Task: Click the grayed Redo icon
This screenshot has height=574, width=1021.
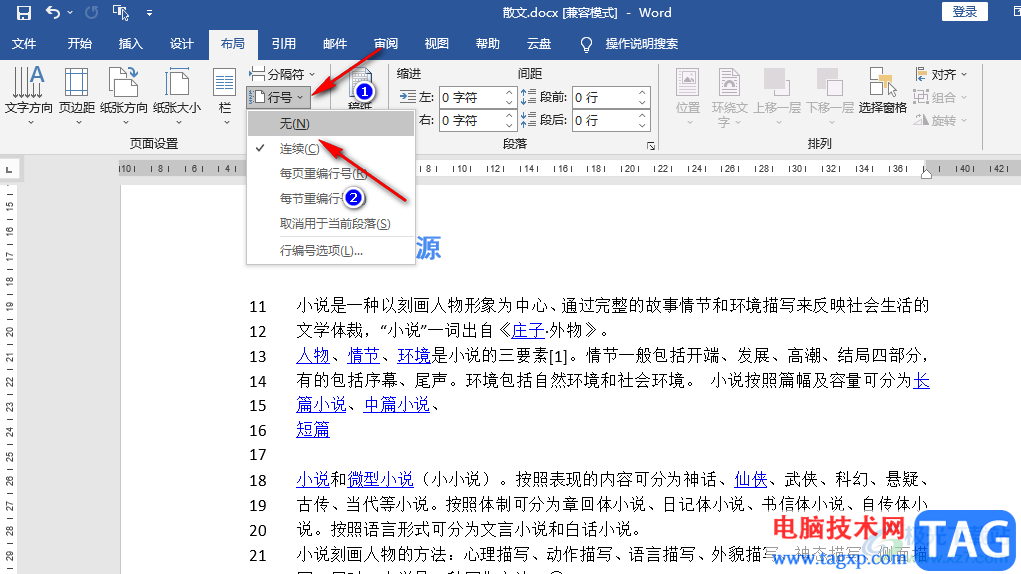Action: (92, 12)
